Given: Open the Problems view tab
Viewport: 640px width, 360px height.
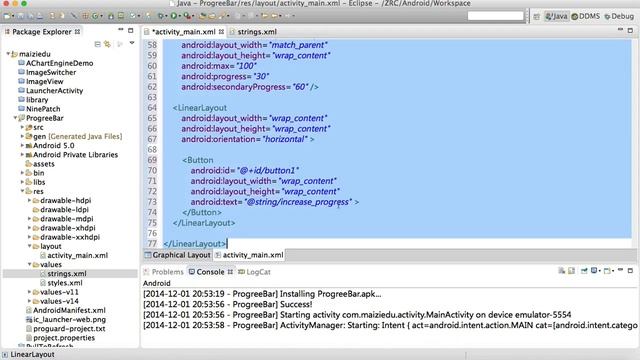Looking at the screenshot, I should coord(164,272).
